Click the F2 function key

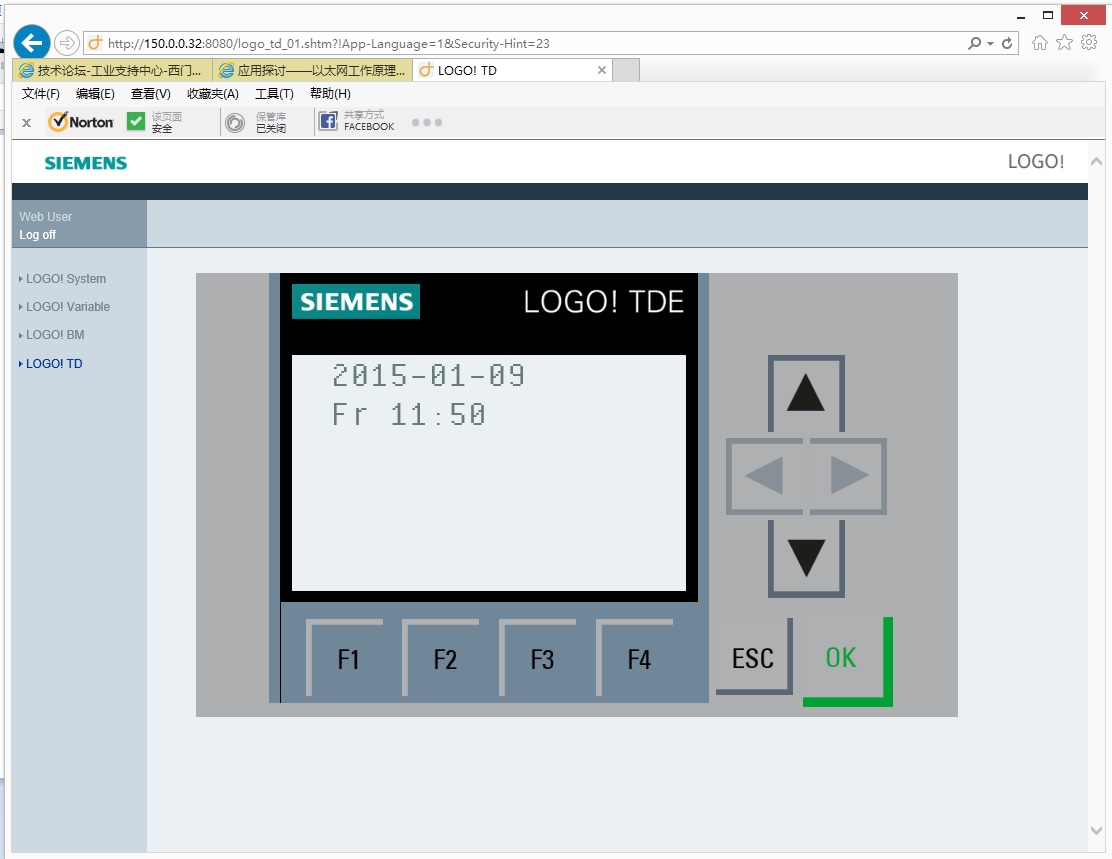(x=442, y=659)
